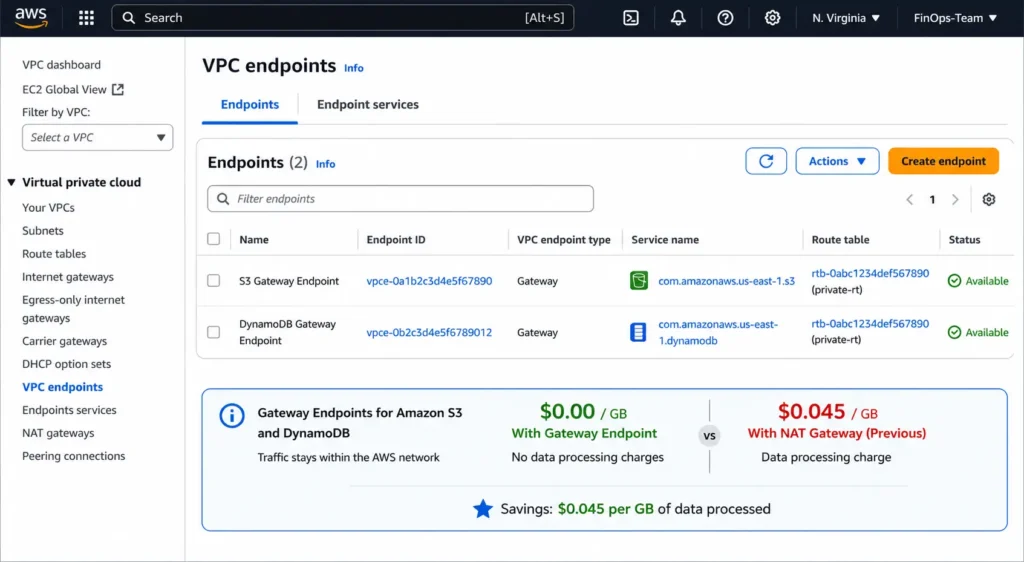Click the Route table column header

point(840,240)
